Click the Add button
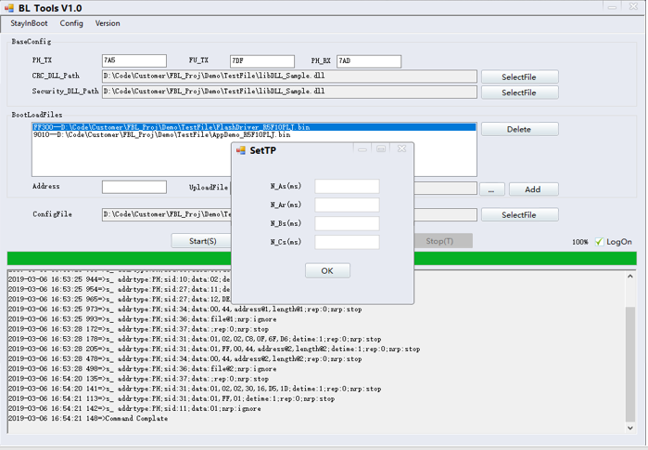This screenshot has height=450, width=648. click(533, 189)
